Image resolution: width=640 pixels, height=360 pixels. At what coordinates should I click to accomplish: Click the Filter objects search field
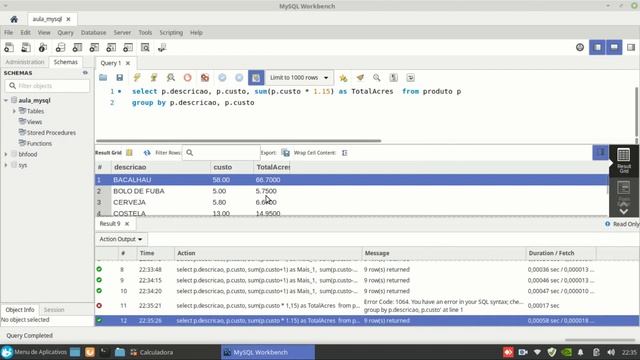[47, 86]
